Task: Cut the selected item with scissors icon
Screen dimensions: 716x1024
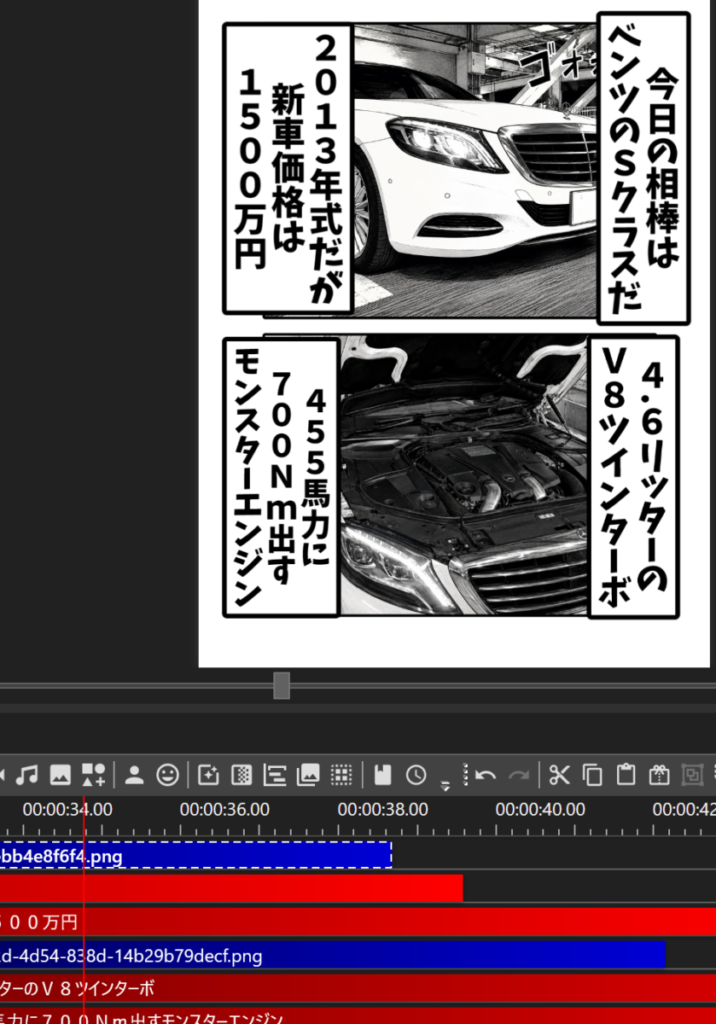Action: click(559, 775)
